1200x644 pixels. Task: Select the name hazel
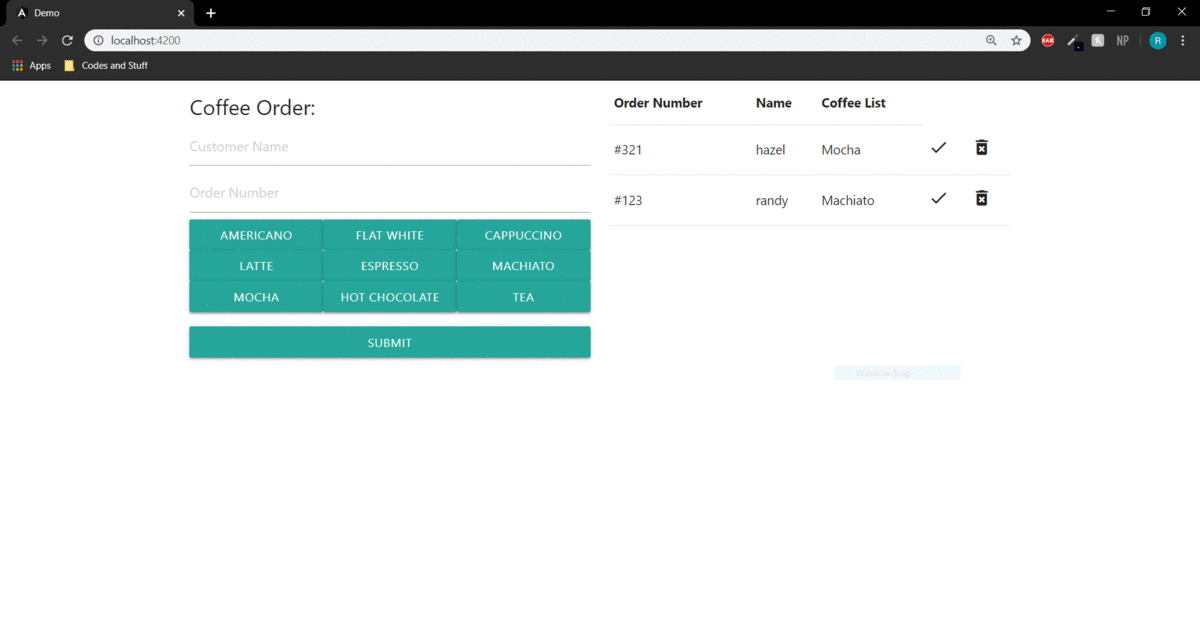point(770,150)
